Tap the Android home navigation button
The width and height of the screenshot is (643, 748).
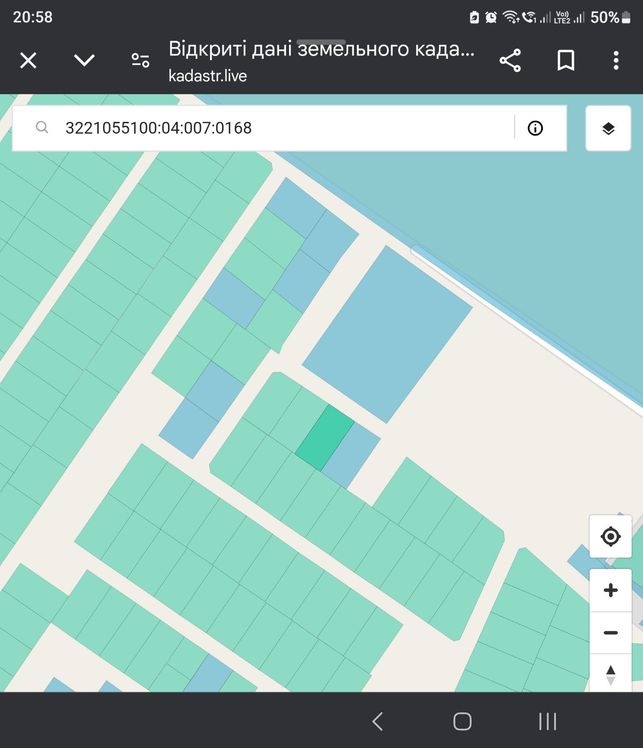[x=462, y=721]
